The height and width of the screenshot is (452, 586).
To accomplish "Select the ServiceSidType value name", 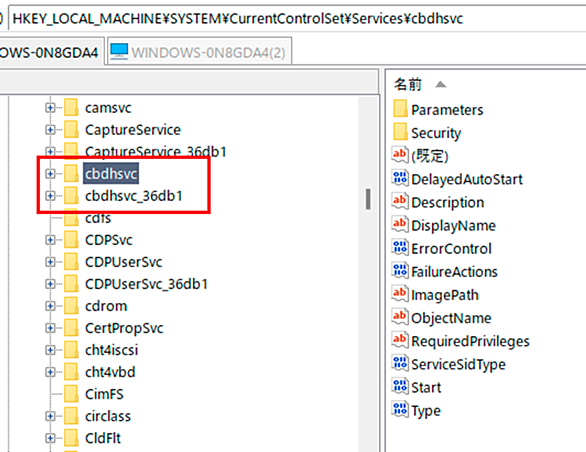I will click(x=458, y=365).
